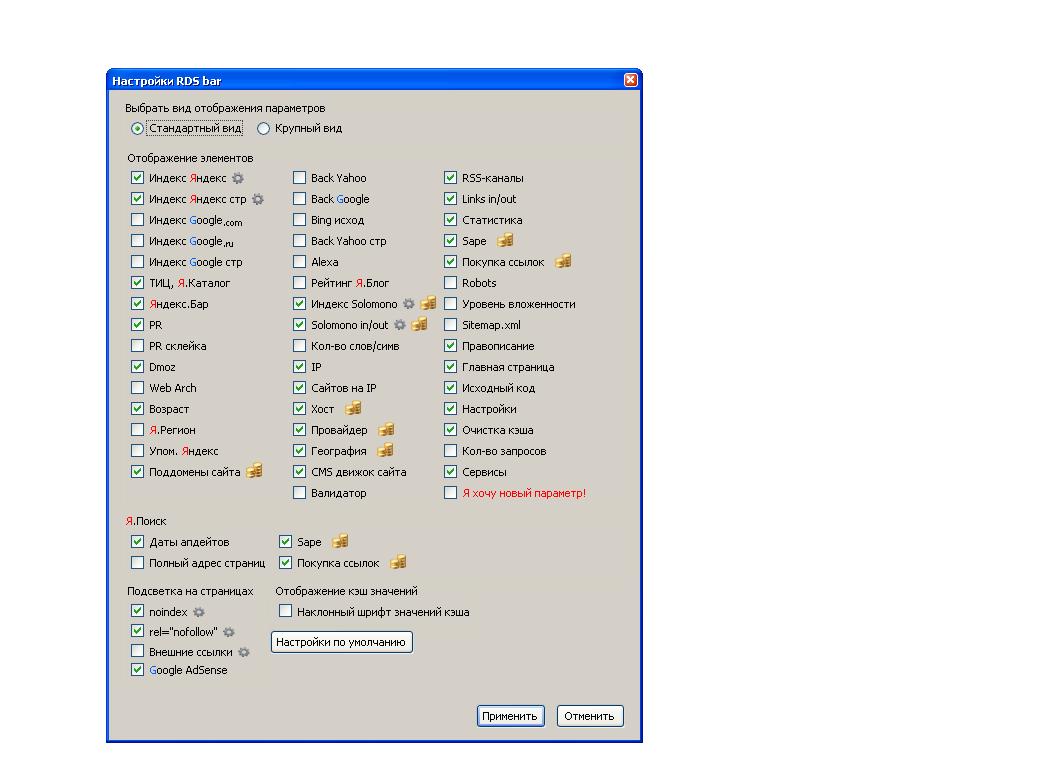Check Уровень вложенности checkbox
The width and height of the screenshot is (1059, 774).
click(x=450, y=304)
